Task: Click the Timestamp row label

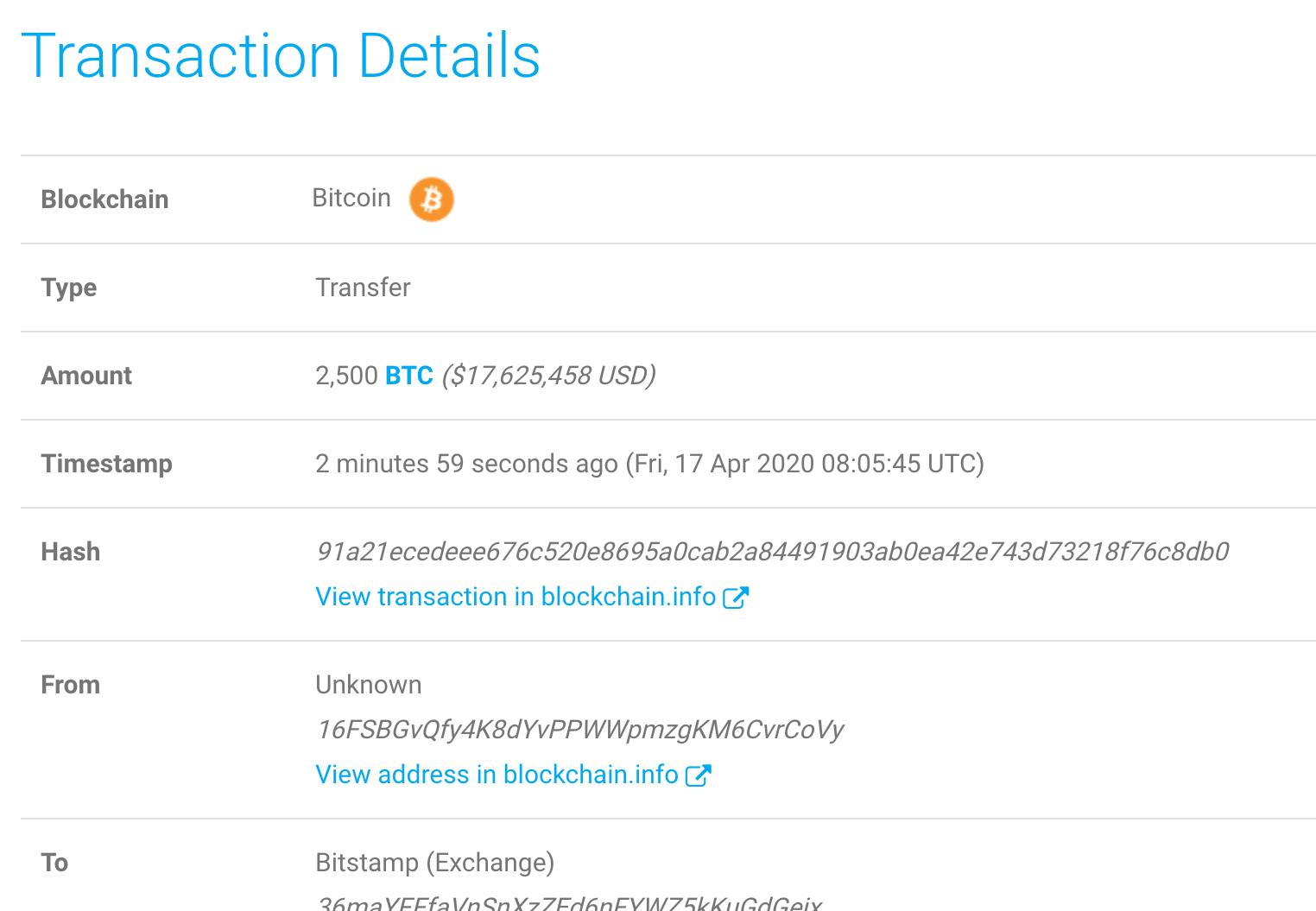Action: [x=107, y=464]
